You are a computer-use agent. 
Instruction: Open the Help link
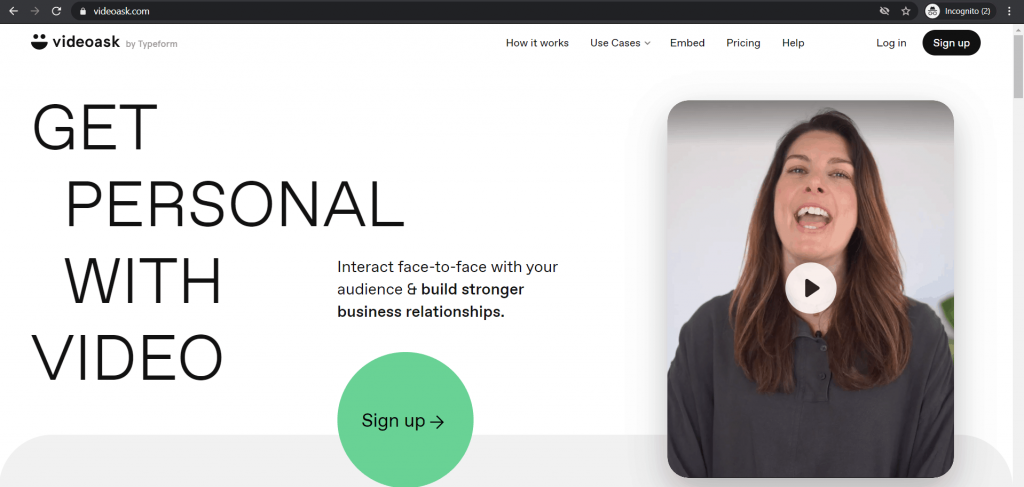[793, 43]
